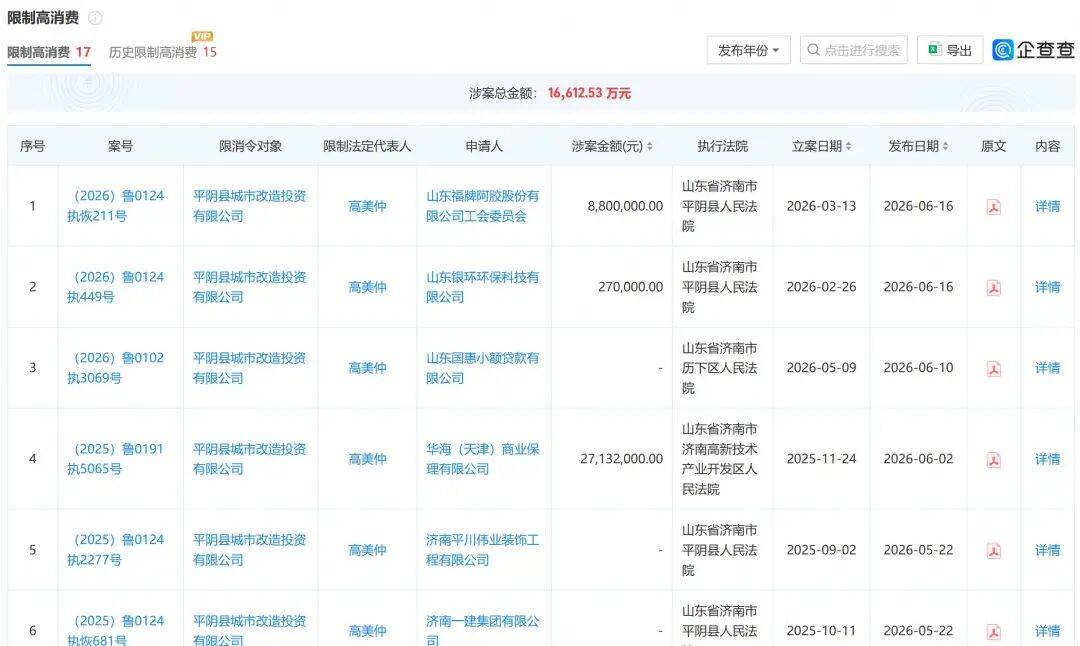Open applicant 济南一建集团有限公司
The image size is (1080, 646).
[483, 630]
